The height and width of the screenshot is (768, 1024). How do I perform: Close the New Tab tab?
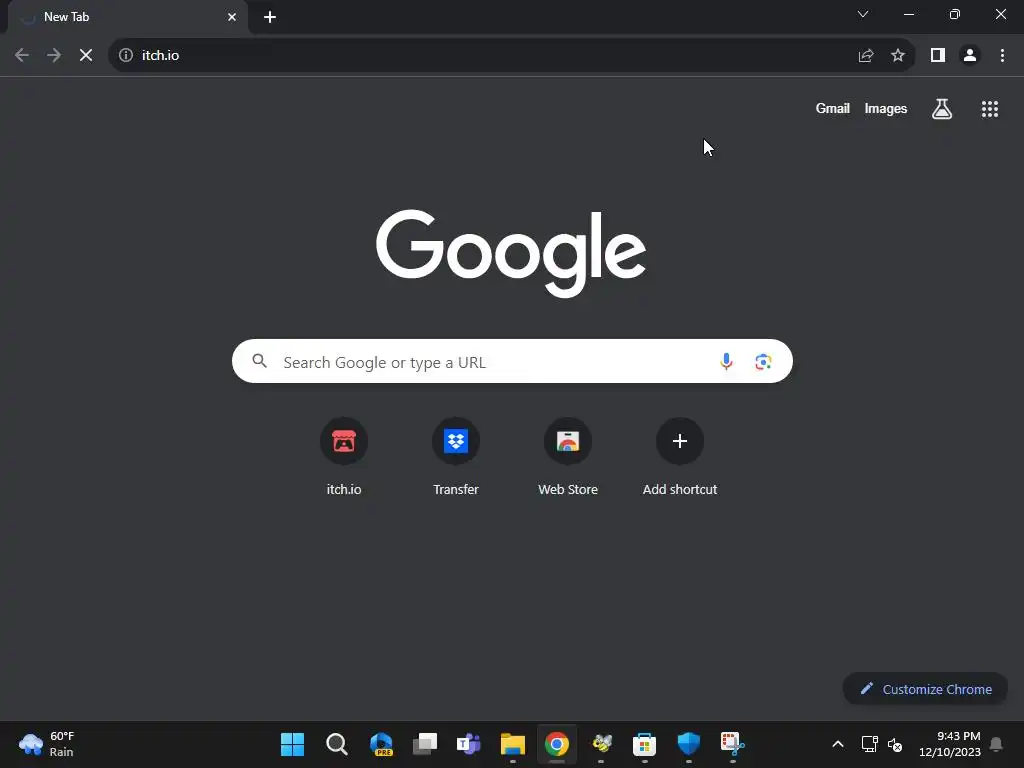pos(232,17)
